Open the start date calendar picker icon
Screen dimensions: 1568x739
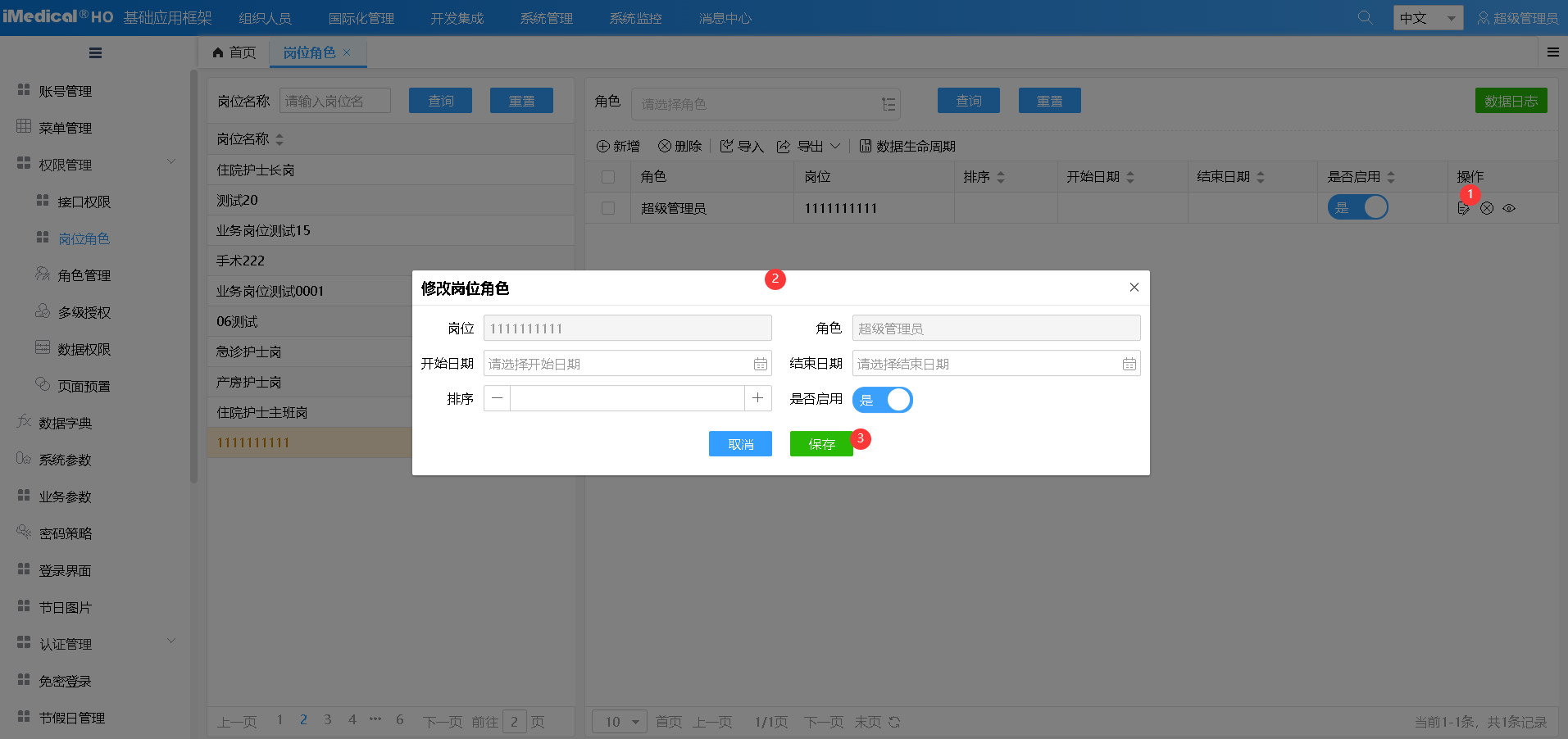pyautogui.click(x=760, y=364)
